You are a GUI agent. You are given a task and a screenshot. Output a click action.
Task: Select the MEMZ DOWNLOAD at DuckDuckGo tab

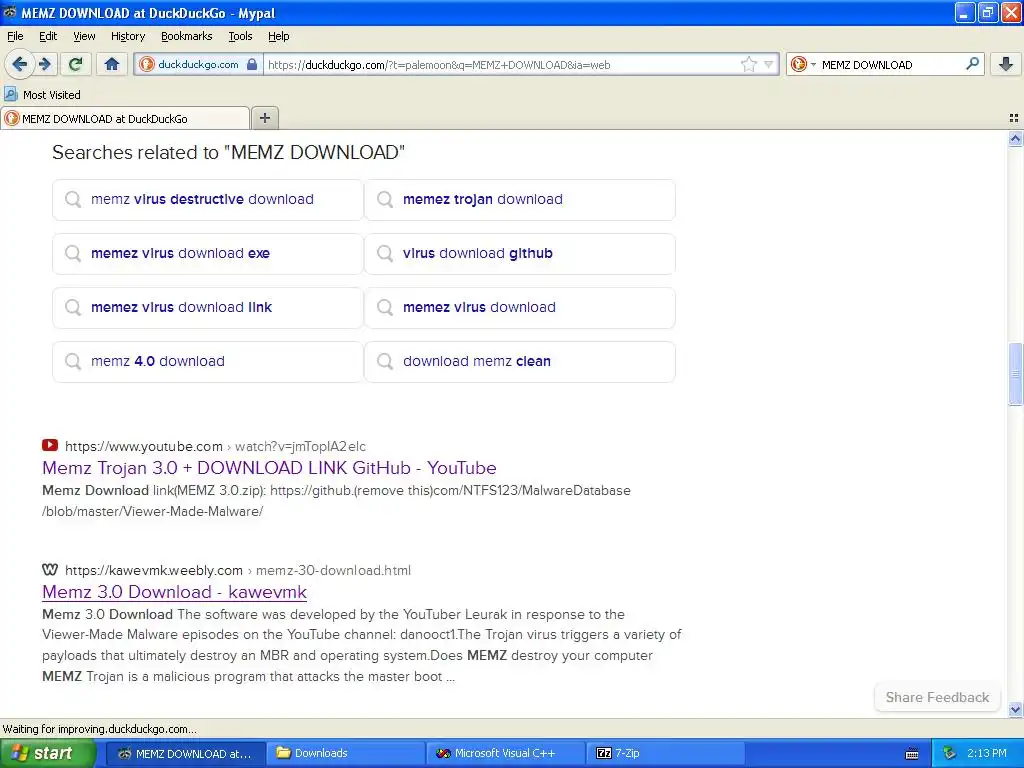pyautogui.click(x=125, y=118)
